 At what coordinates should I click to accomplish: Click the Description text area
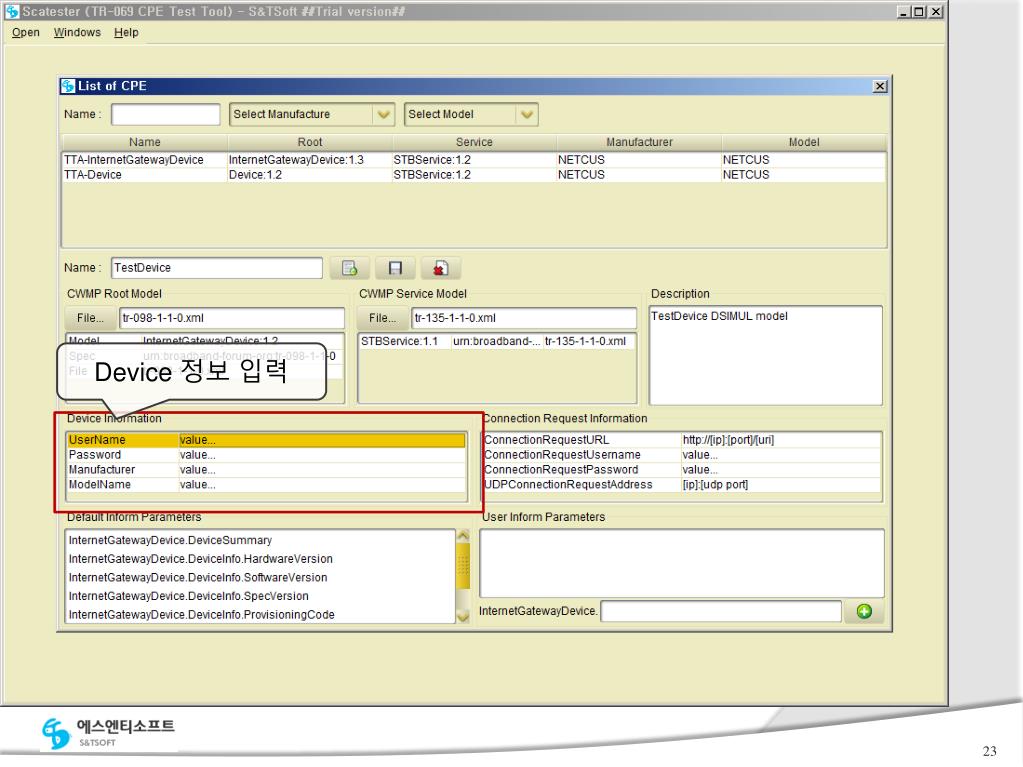pos(765,355)
